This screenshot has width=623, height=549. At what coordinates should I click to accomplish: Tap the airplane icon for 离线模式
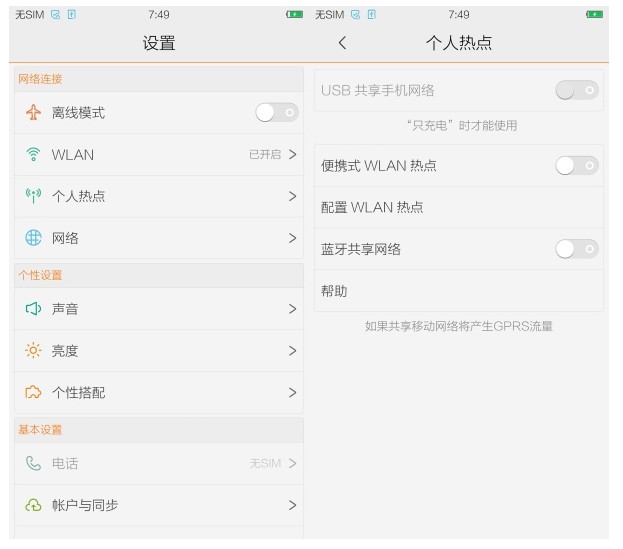34,113
